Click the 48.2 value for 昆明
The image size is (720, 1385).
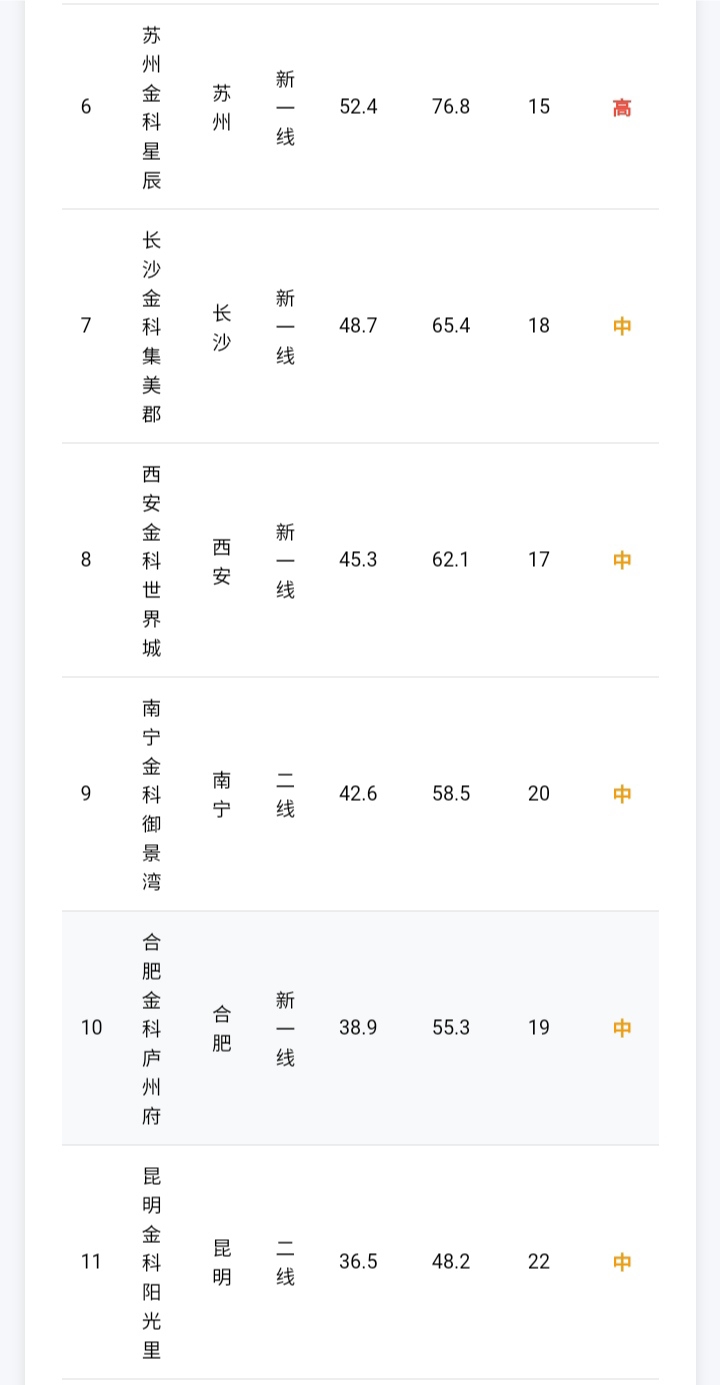point(451,1262)
